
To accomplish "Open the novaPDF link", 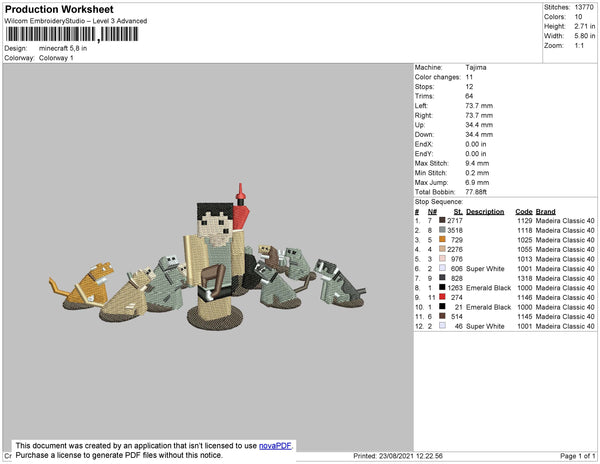I will click(275, 446).
